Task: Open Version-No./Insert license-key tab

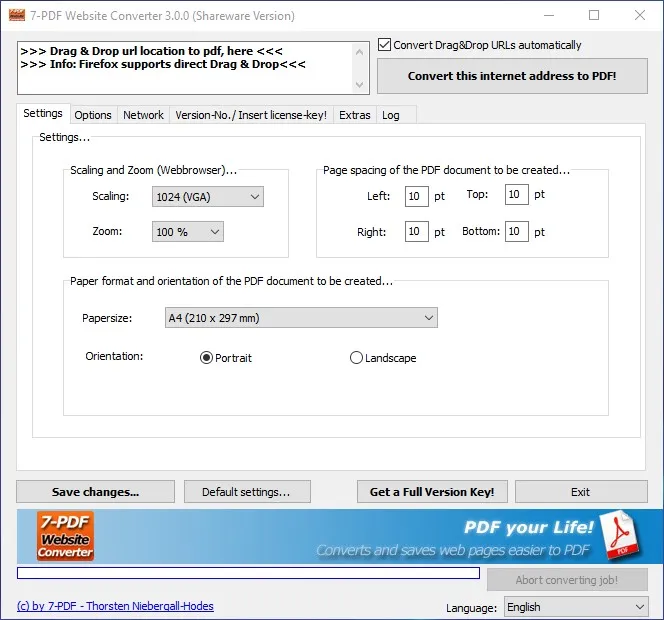Action: click(x=251, y=115)
